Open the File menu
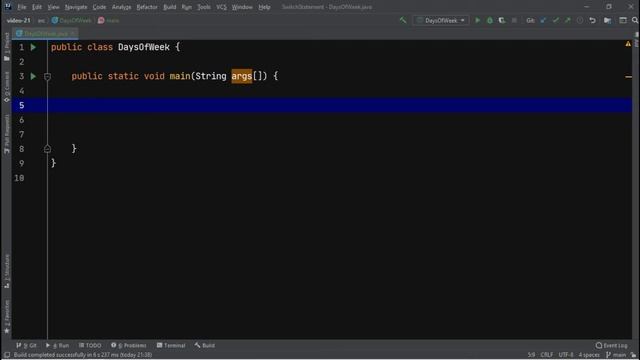 (22, 7)
